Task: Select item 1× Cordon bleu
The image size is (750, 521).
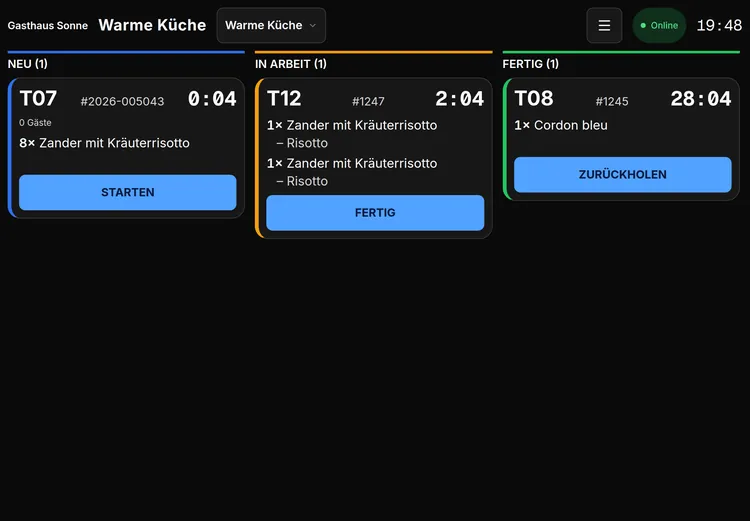Action: coord(561,125)
